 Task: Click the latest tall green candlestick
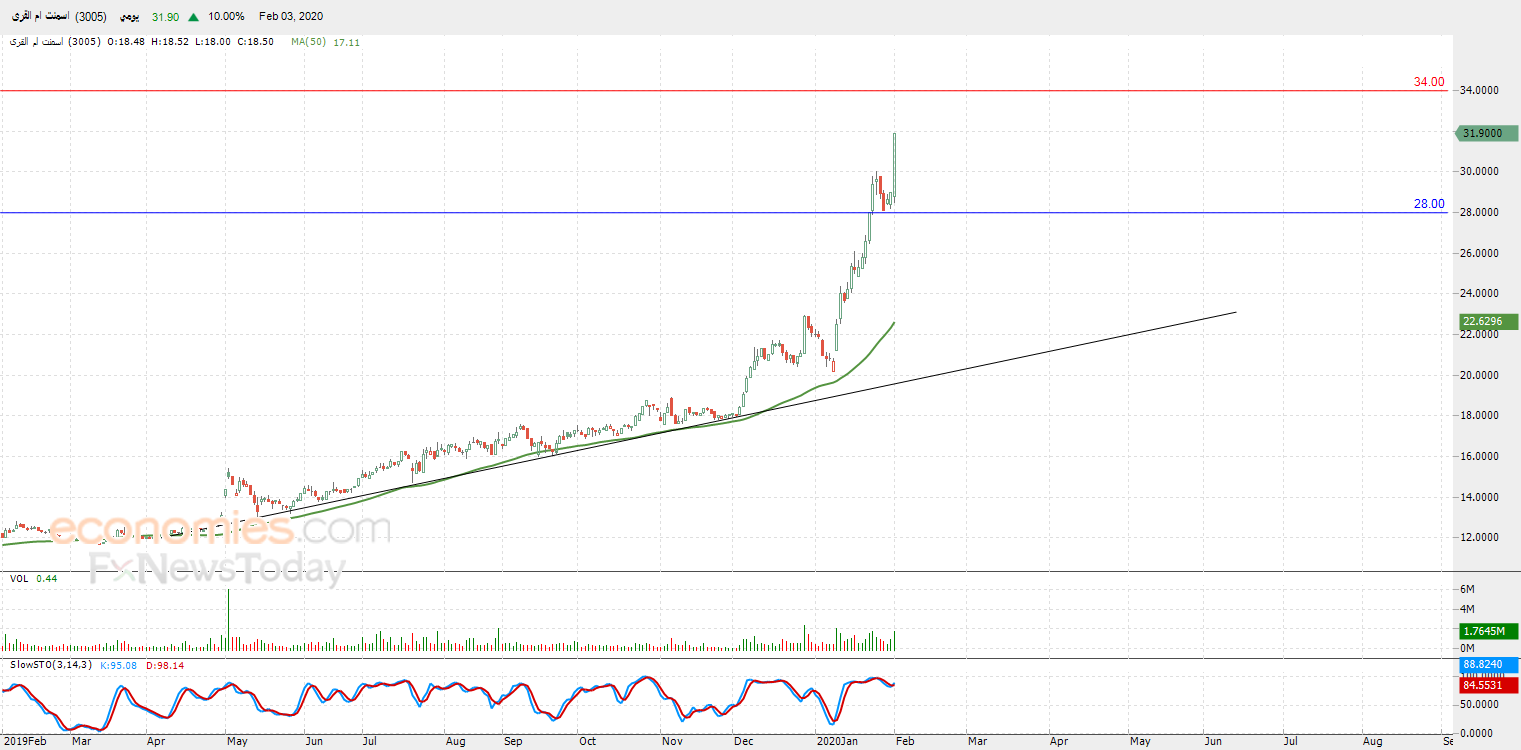tap(893, 165)
